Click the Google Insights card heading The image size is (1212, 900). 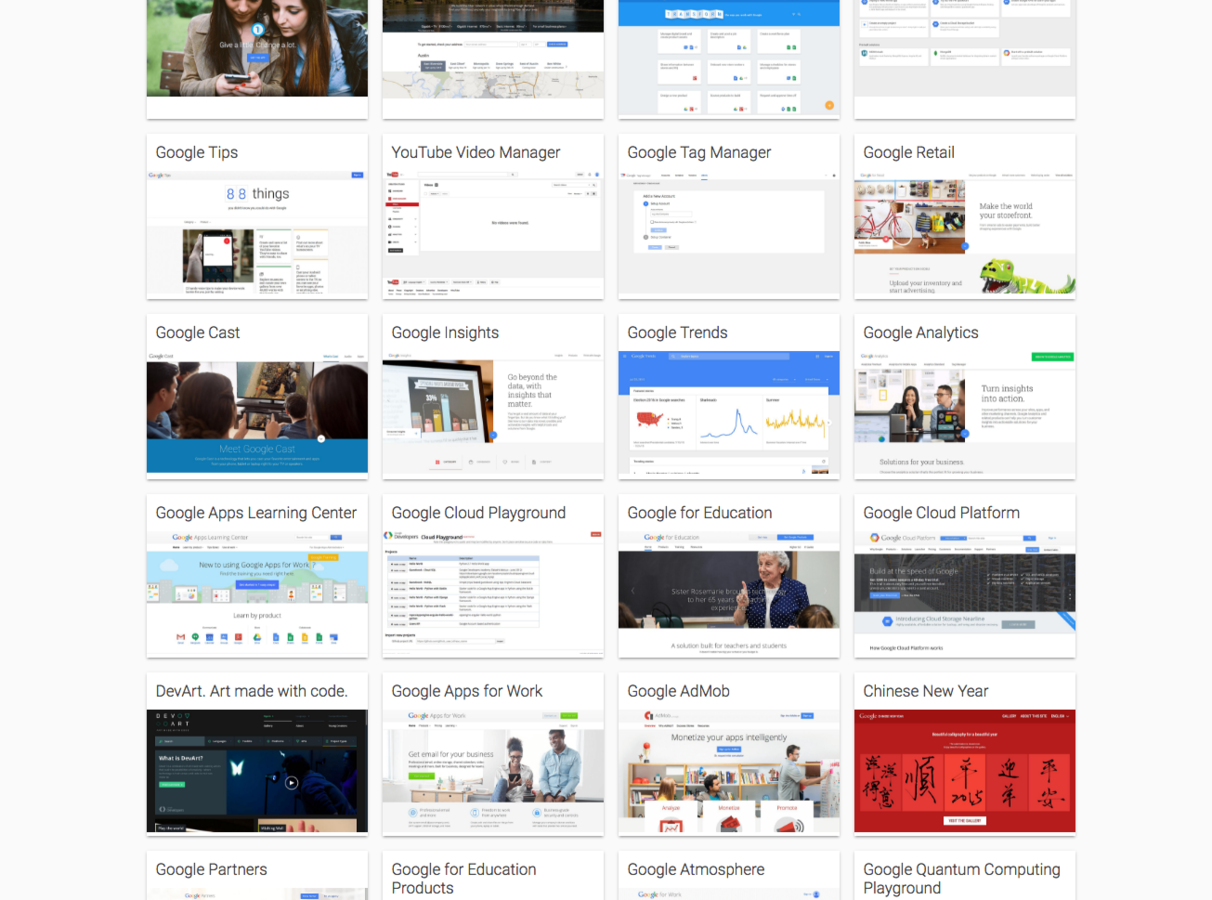point(445,333)
